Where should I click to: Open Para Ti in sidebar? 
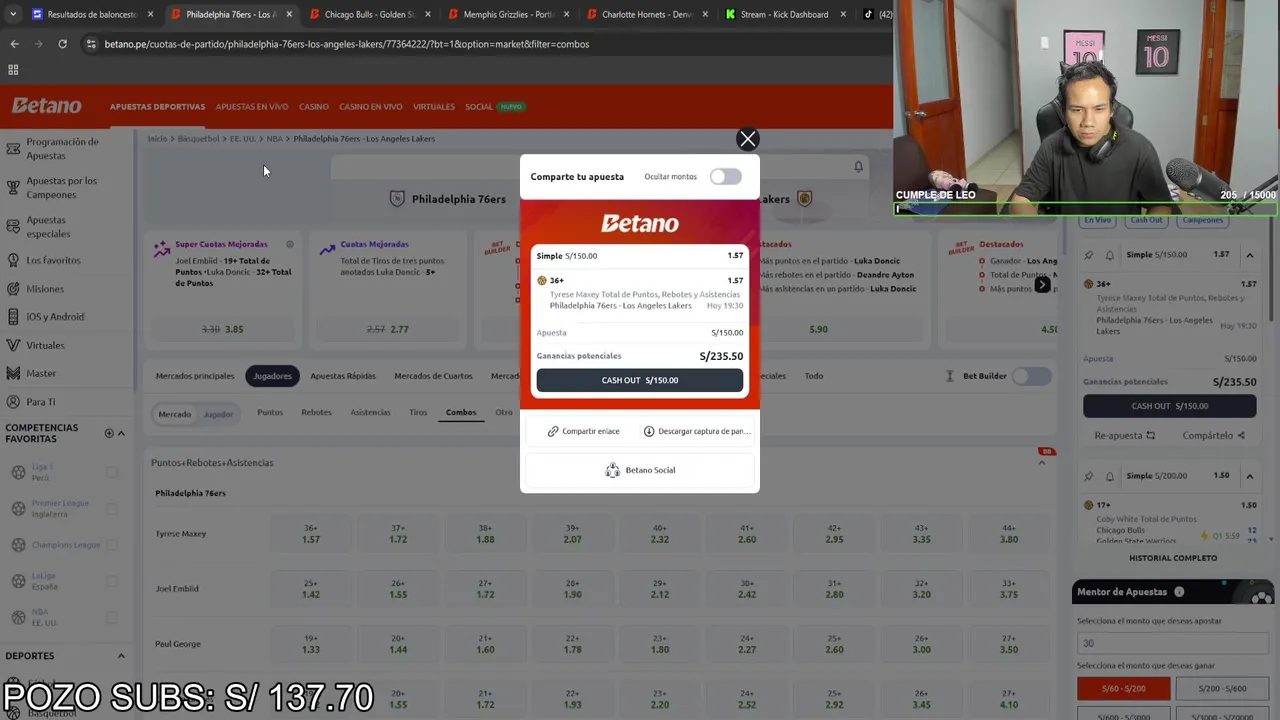tap(41, 402)
